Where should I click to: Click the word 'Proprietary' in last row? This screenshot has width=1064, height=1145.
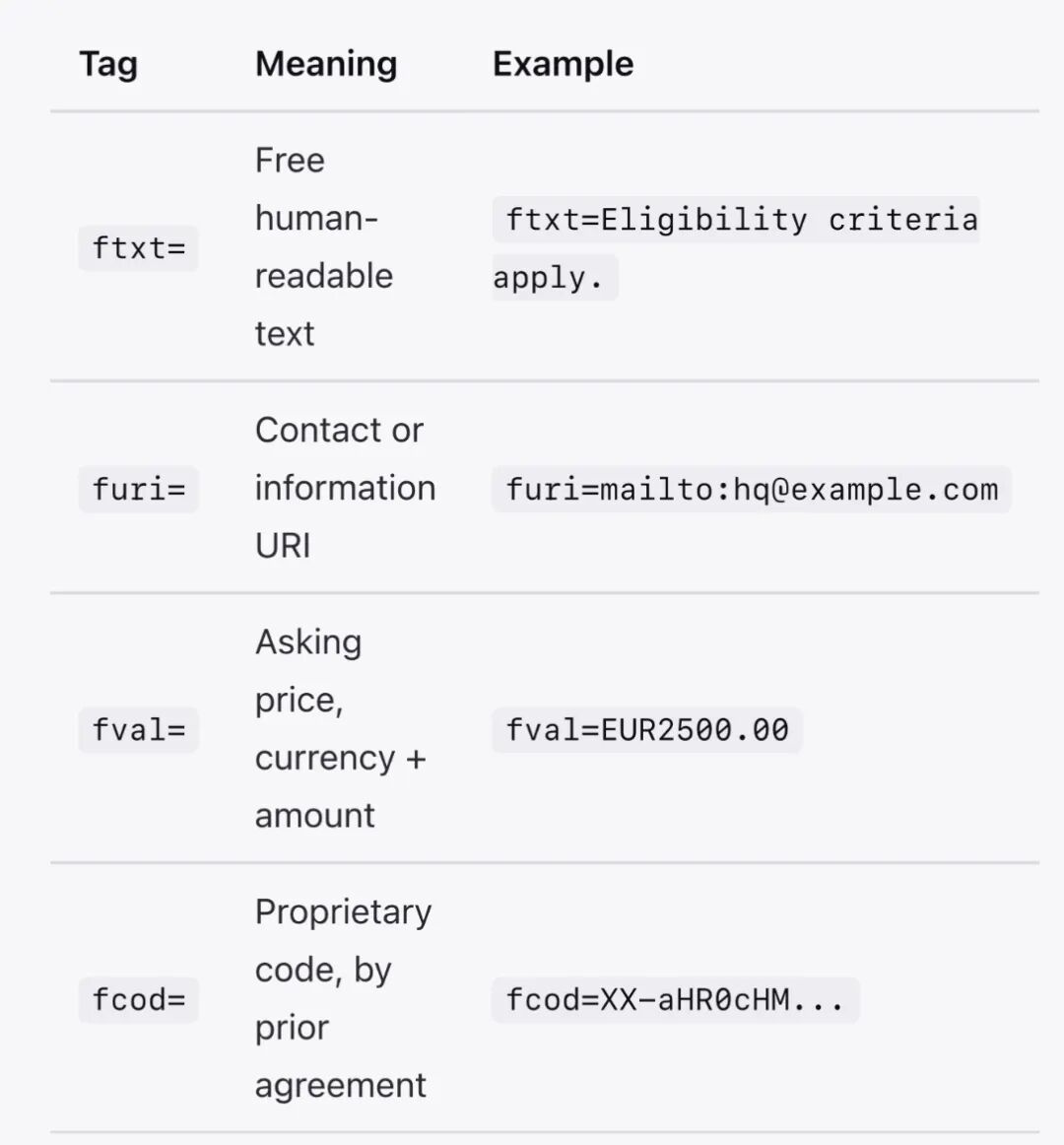(x=343, y=912)
